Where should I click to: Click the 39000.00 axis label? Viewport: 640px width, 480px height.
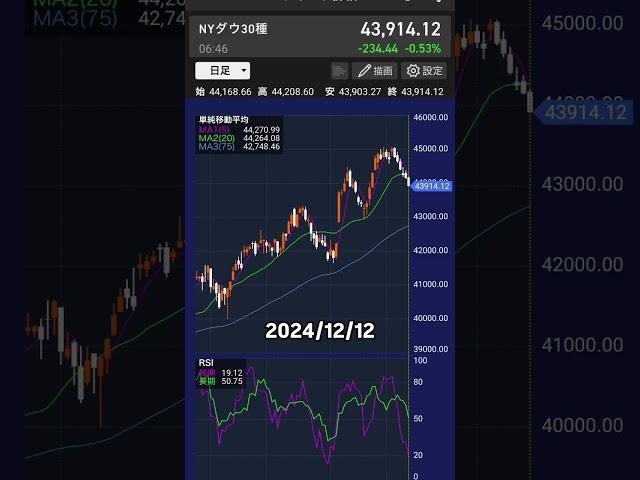431,349
